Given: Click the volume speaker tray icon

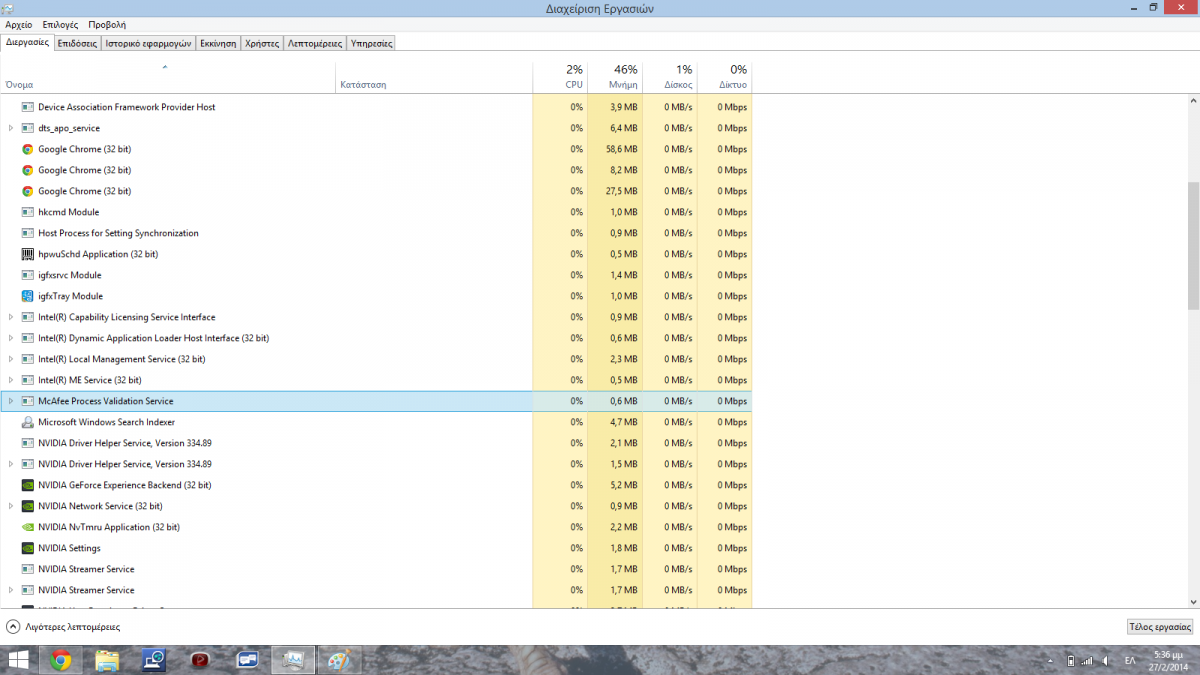Looking at the screenshot, I should coord(1105,661).
